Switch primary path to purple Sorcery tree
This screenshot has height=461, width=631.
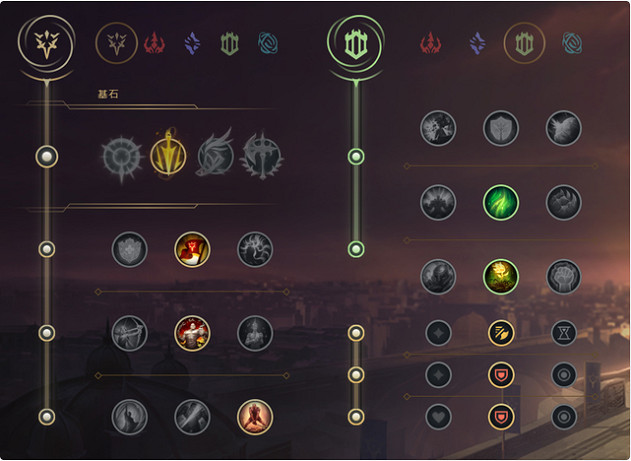coord(192,43)
